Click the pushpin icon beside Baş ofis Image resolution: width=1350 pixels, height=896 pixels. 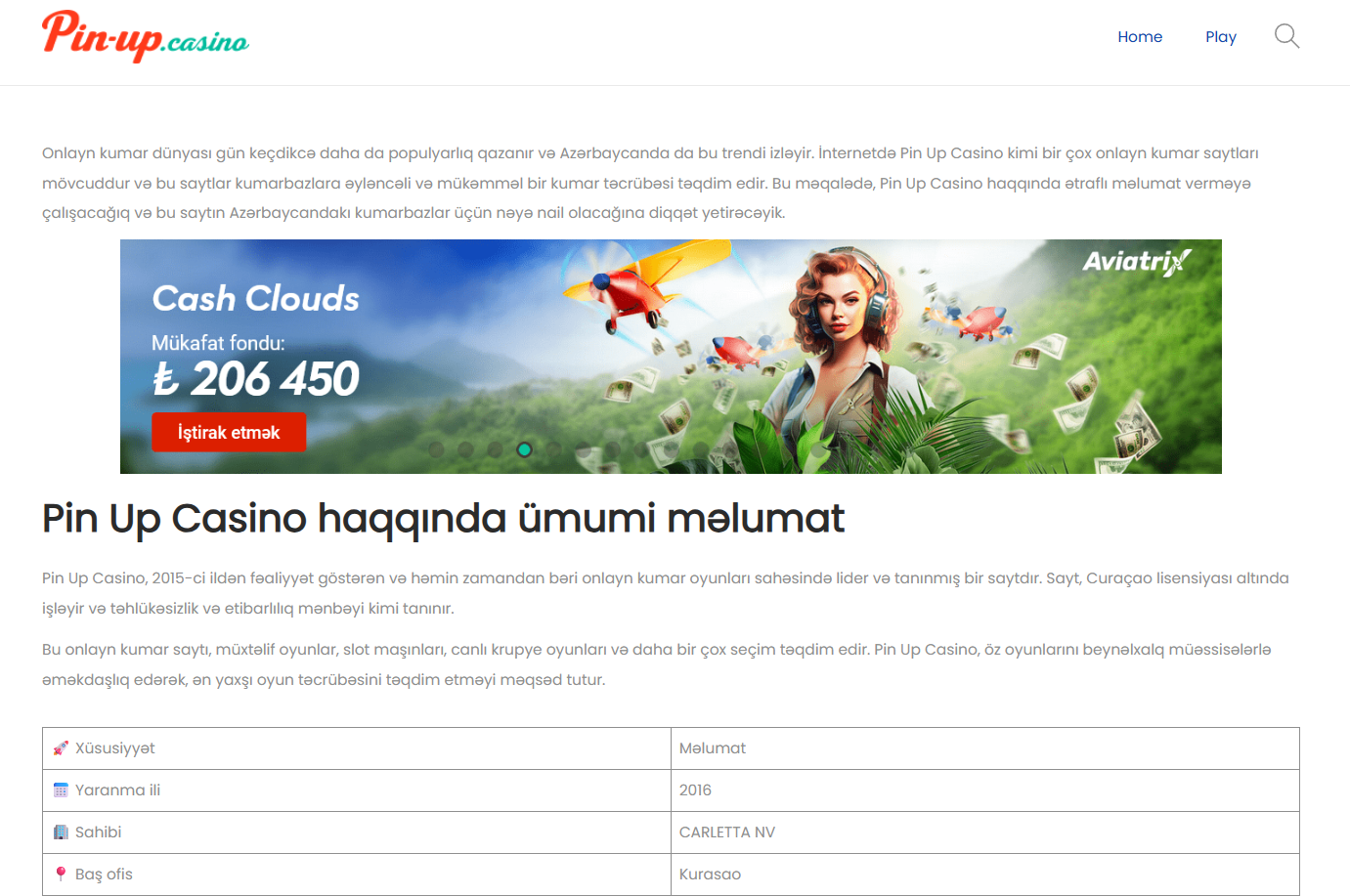(61, 875)
